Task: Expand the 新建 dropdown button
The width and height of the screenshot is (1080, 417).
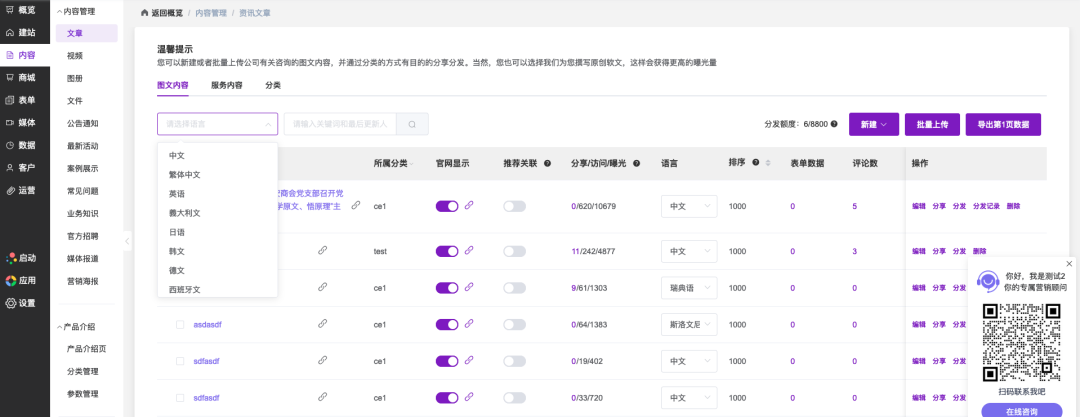Action: [x=873, y=124]
